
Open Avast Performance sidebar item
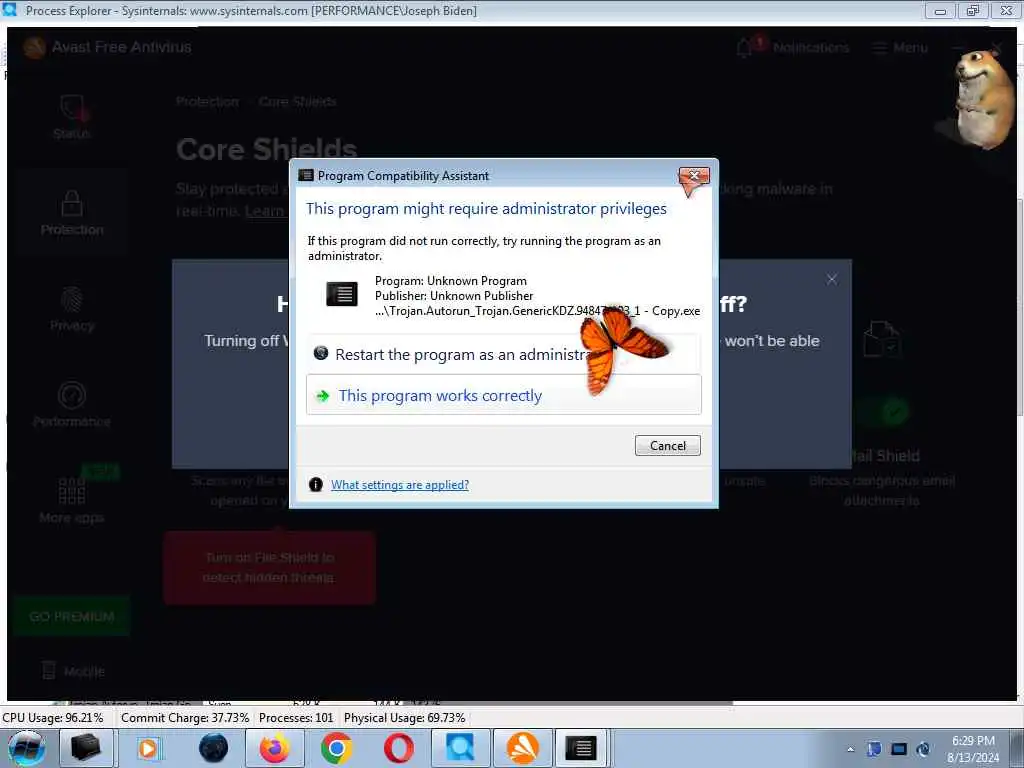point(72,405)
